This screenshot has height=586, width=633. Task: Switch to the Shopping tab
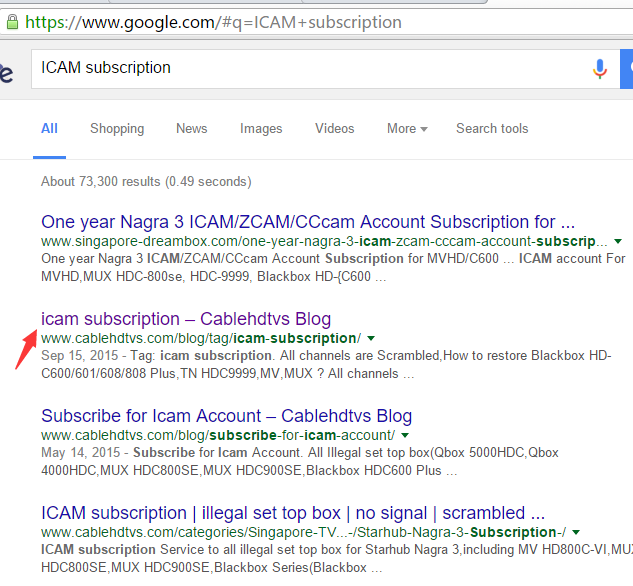coord(117,128)
